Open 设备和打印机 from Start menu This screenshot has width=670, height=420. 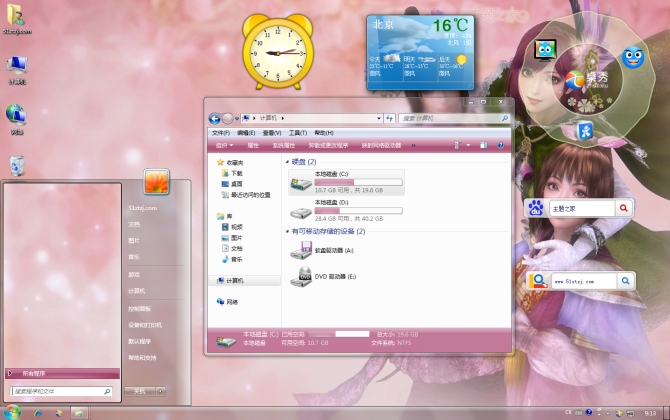tap(145, 325)
